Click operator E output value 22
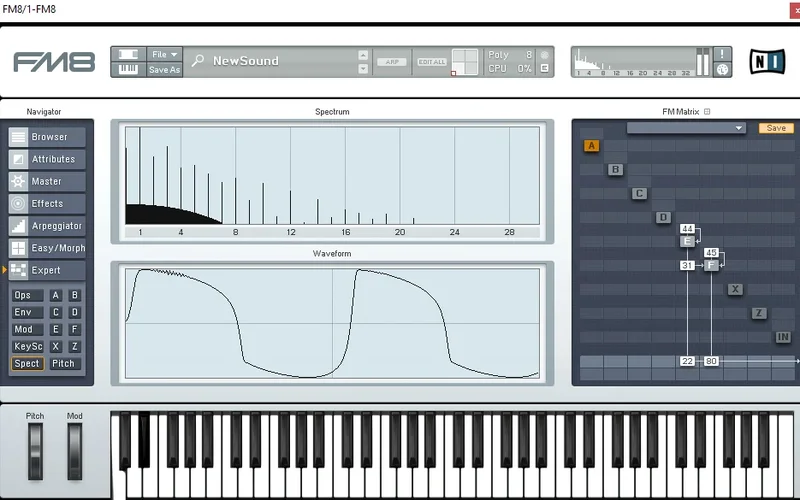Image resolution: width=800 pixels, height=500 pixels. click(687, 361)
